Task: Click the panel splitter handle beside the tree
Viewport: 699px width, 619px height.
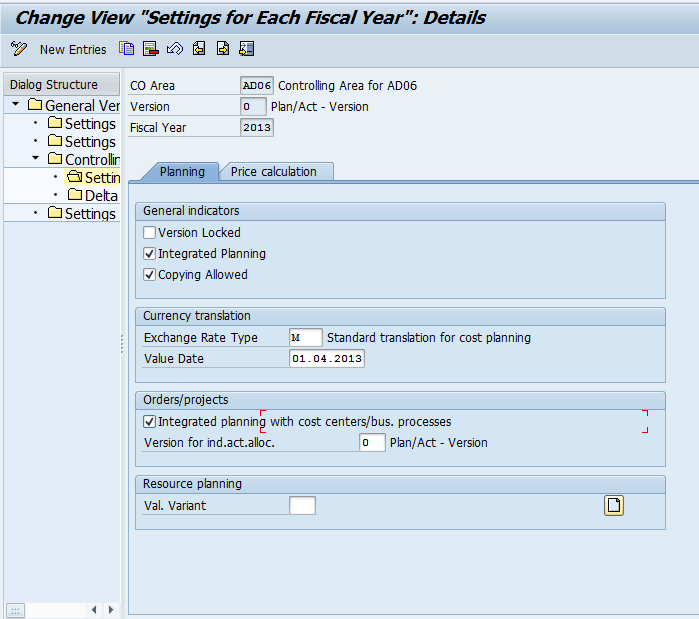Action: (122, 344)
